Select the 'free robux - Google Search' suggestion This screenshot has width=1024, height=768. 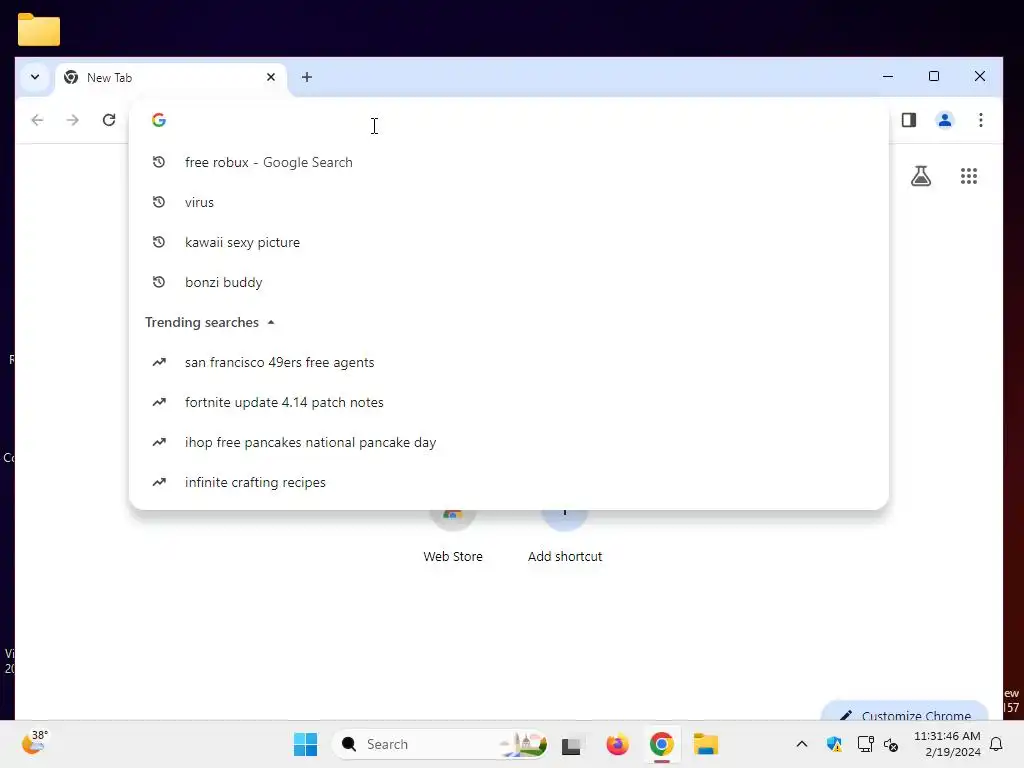tap(508, 162)
